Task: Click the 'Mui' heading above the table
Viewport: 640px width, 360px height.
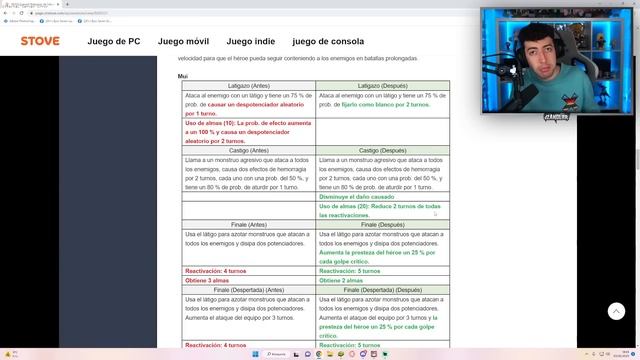Action: pos(182,76)
